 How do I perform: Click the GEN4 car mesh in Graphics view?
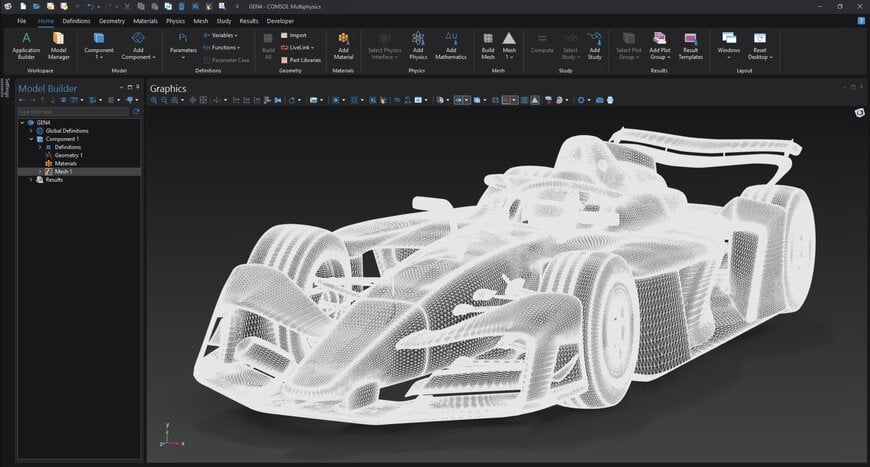[x=505, y=277]
